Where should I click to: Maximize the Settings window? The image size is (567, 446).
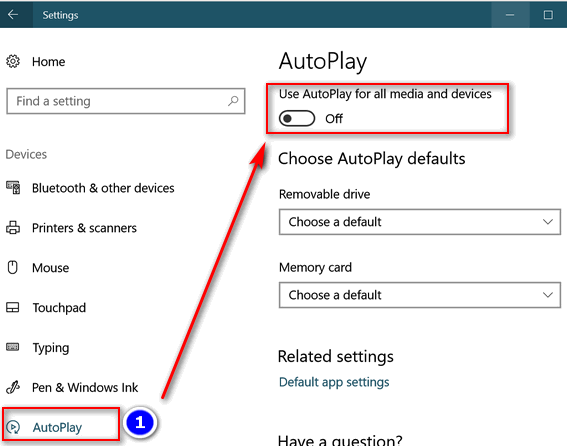tap(548, 14)
